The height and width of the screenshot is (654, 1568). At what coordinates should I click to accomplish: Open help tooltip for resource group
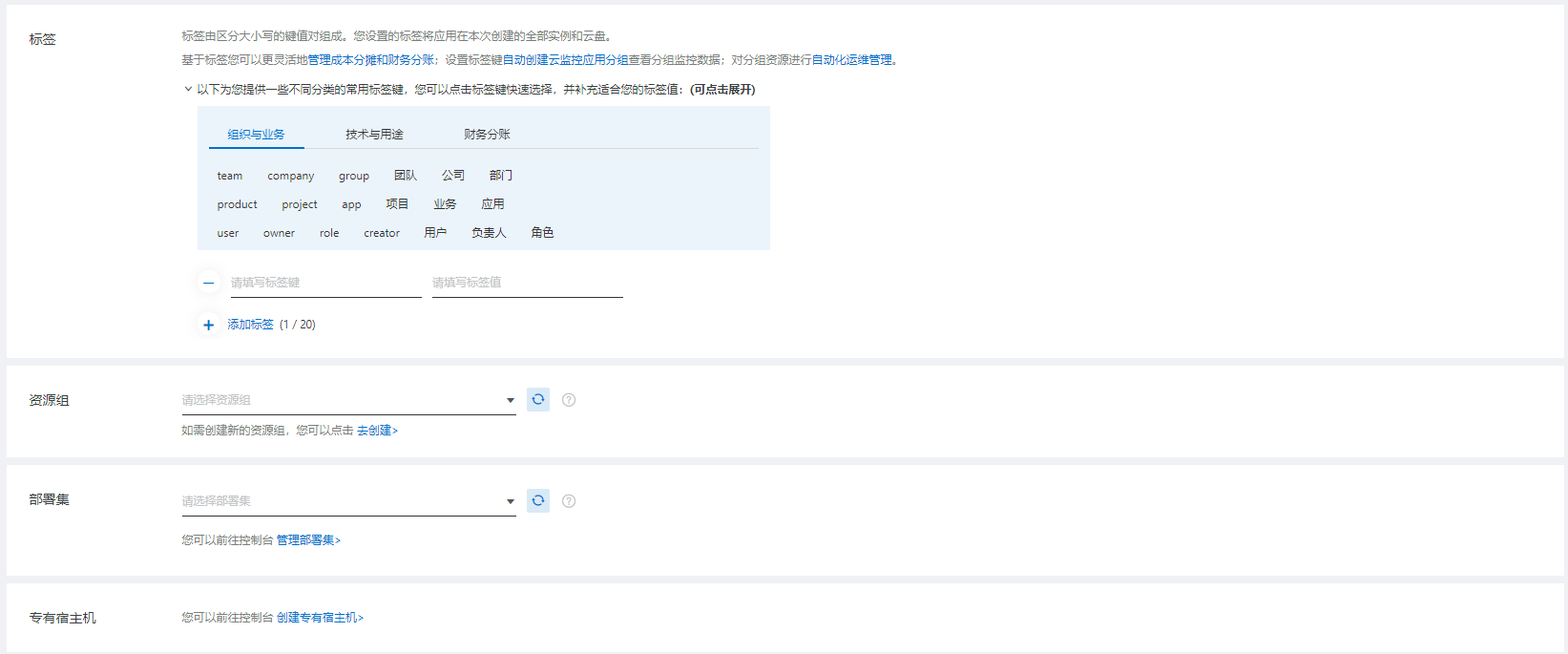tap(569, 400)
